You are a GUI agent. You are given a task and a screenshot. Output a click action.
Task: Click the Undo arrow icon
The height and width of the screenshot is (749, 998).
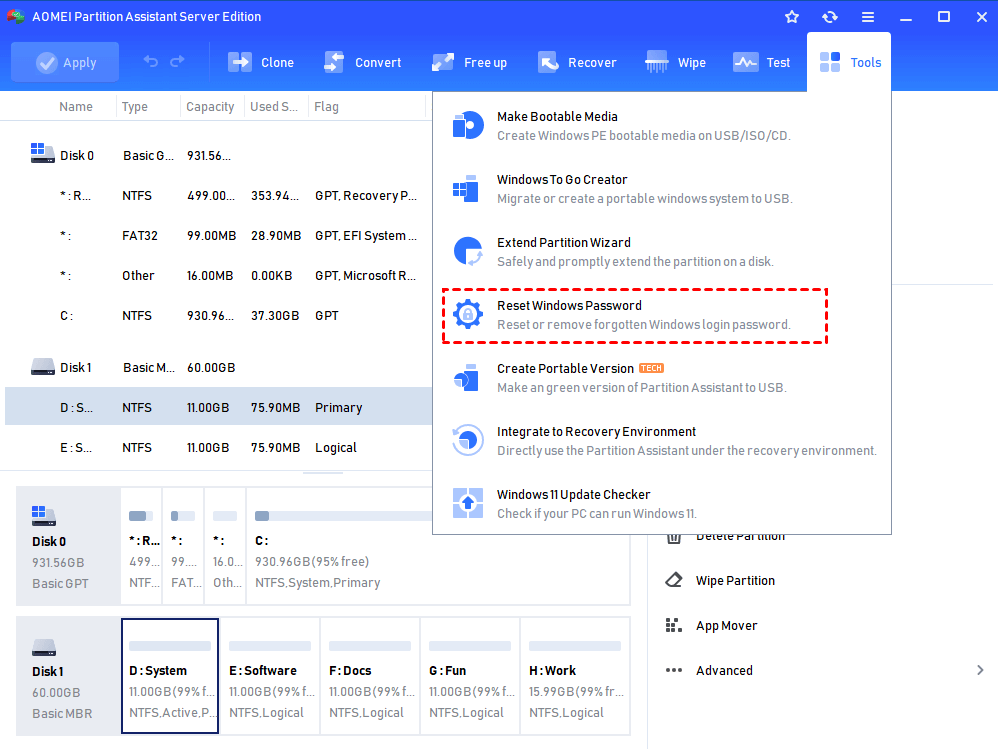[x=151, y=62]
